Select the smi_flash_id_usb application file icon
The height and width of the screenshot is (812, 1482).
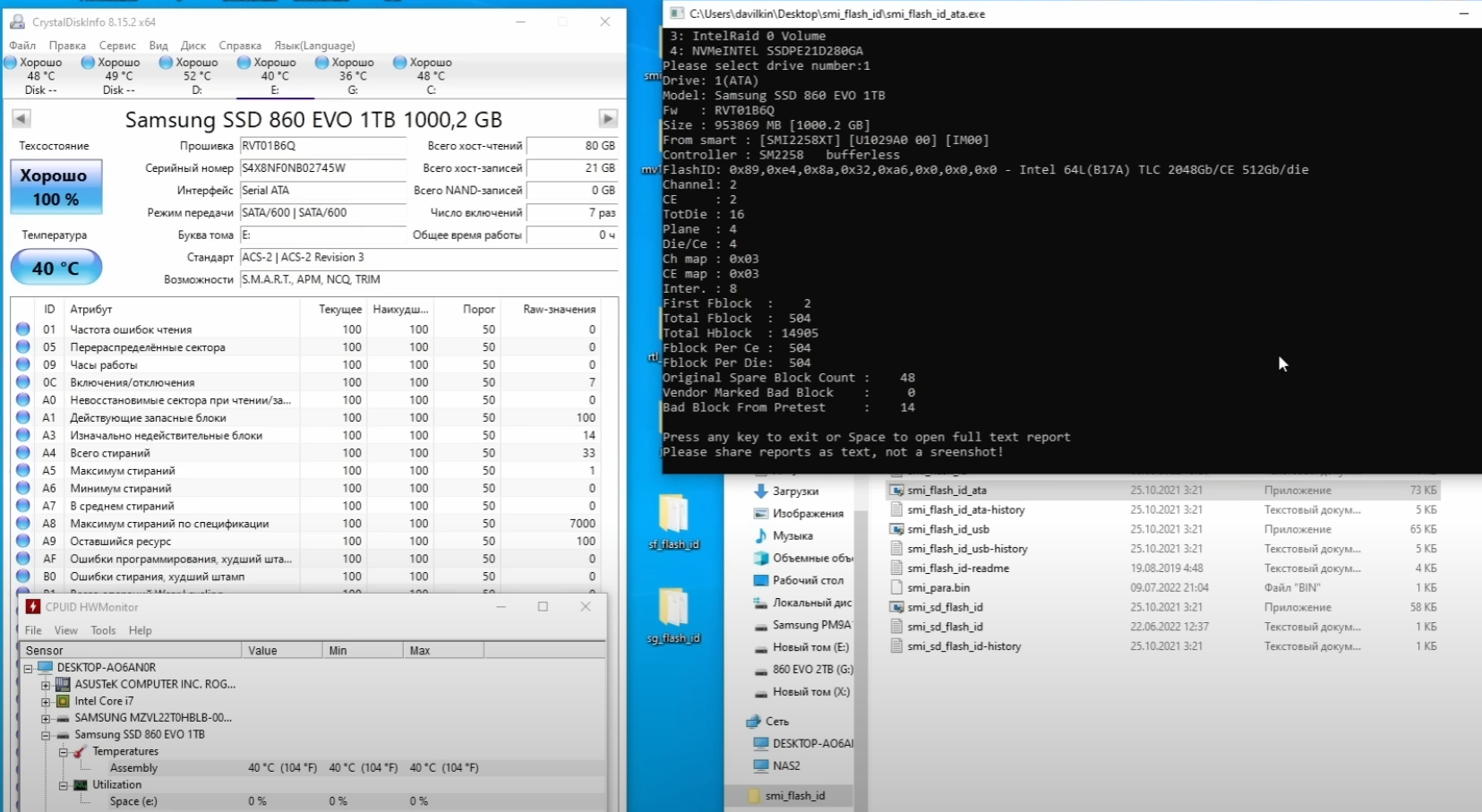tap(896, 529)
